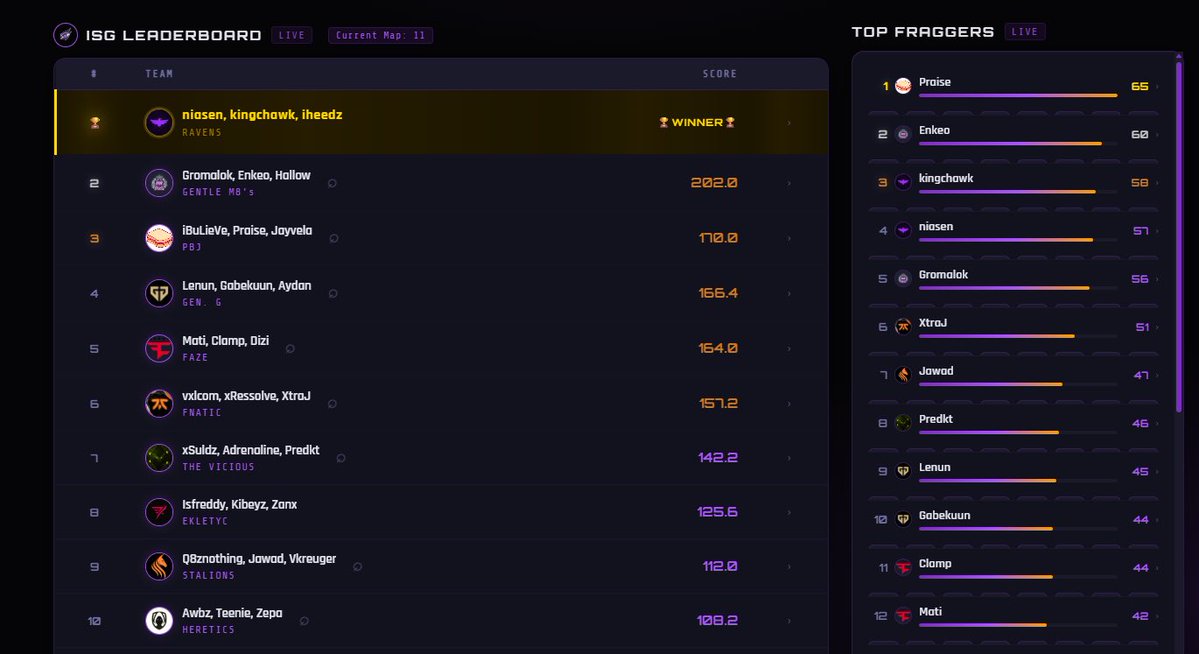Expand The Vicious row chevron

click(x=789, y=457)
